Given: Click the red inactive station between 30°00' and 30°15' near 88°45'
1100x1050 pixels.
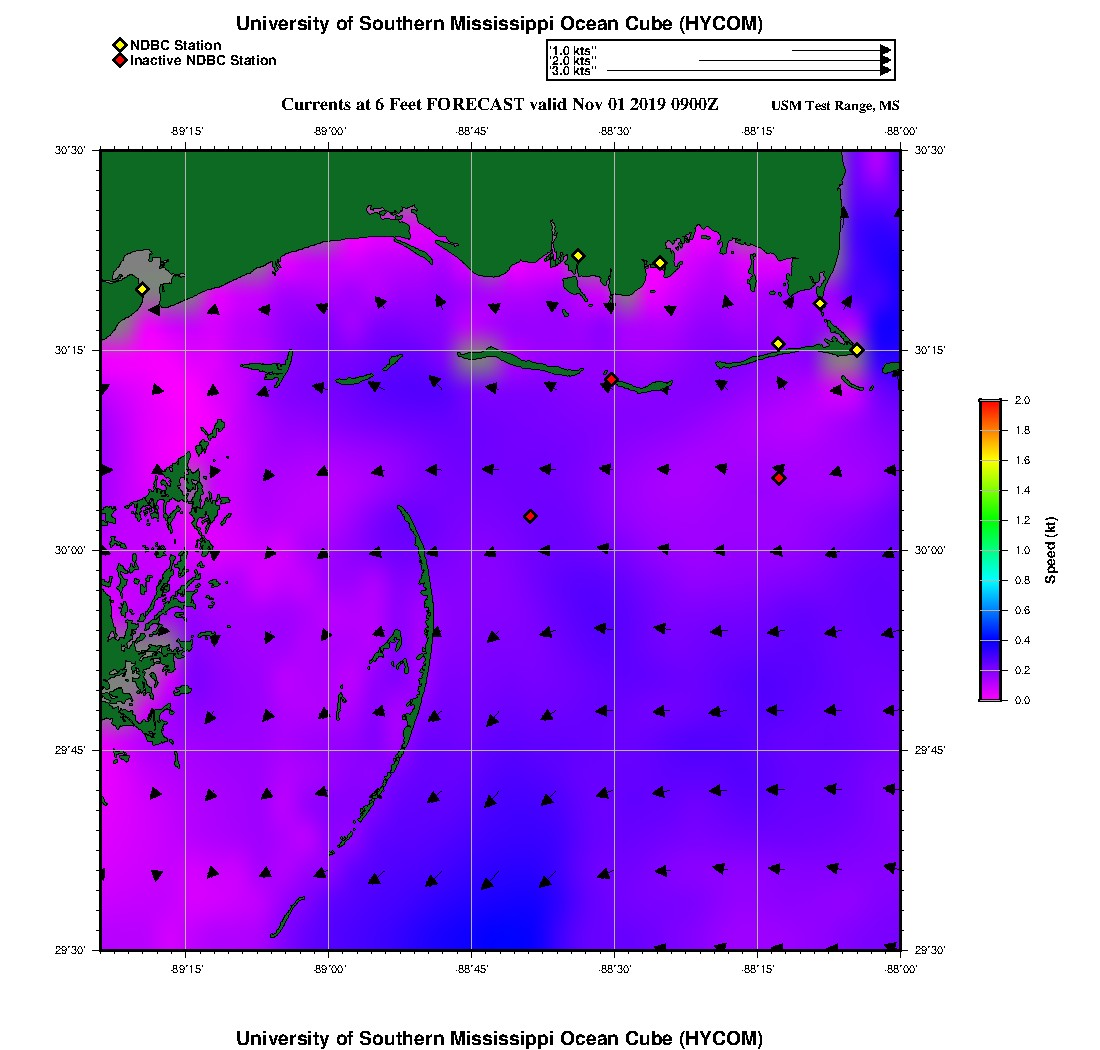Looking at the screenshot, I should [530, 516].
